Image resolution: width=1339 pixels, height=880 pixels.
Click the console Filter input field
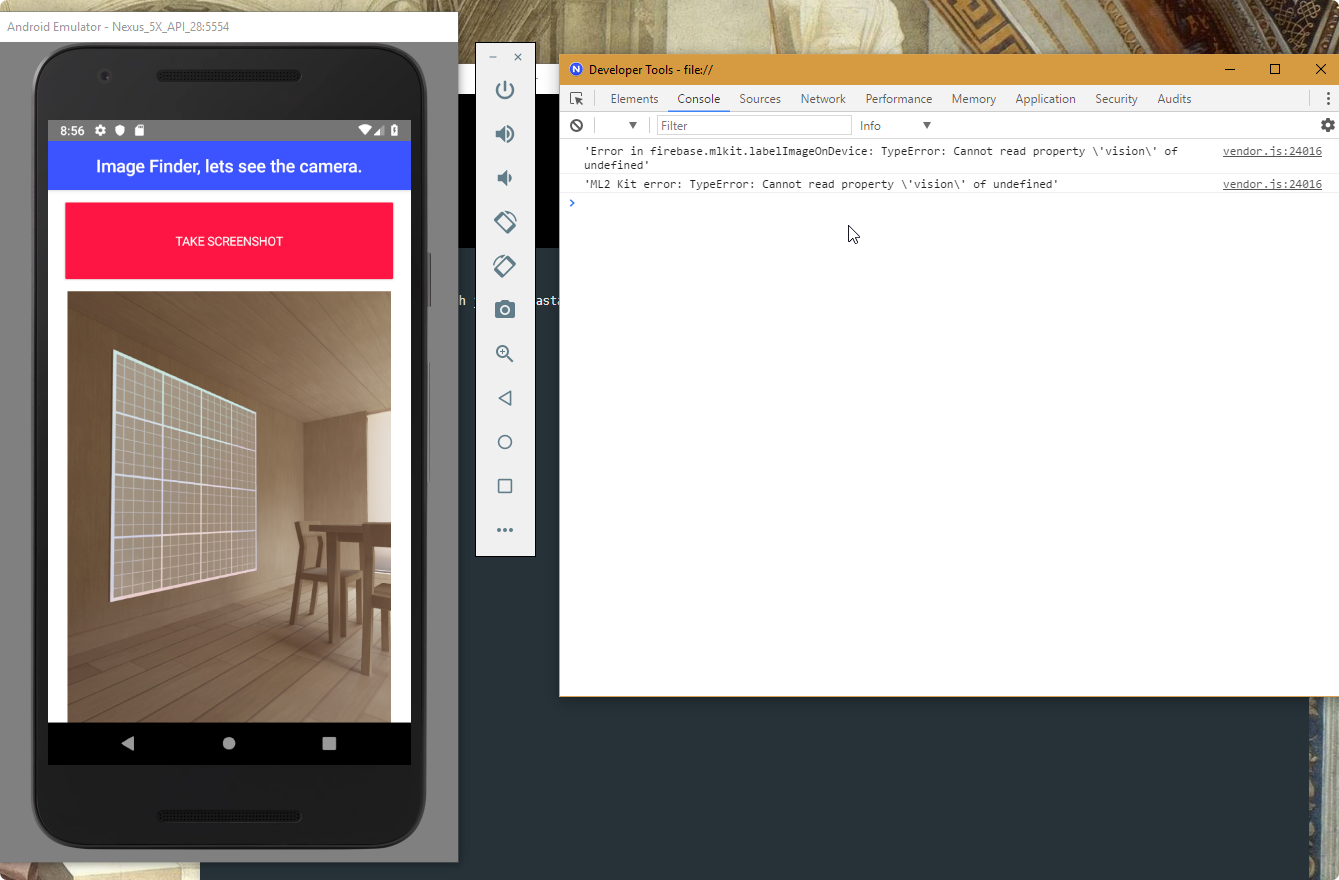(x=753, y=124)
